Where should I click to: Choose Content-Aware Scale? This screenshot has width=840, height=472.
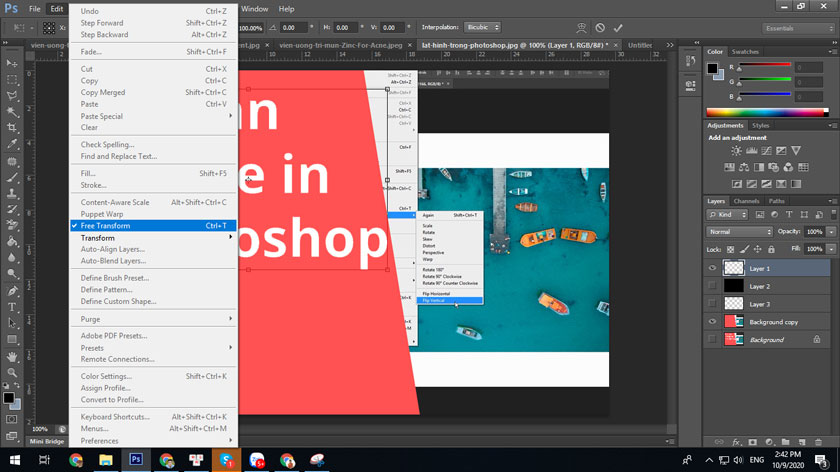153,202
